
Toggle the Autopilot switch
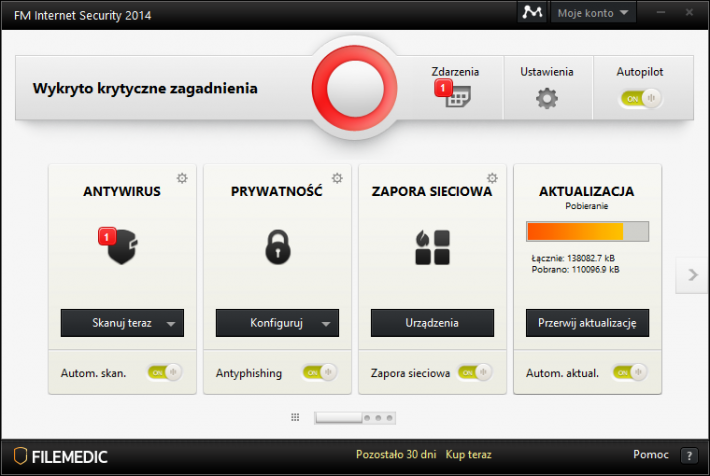[641, 98]
